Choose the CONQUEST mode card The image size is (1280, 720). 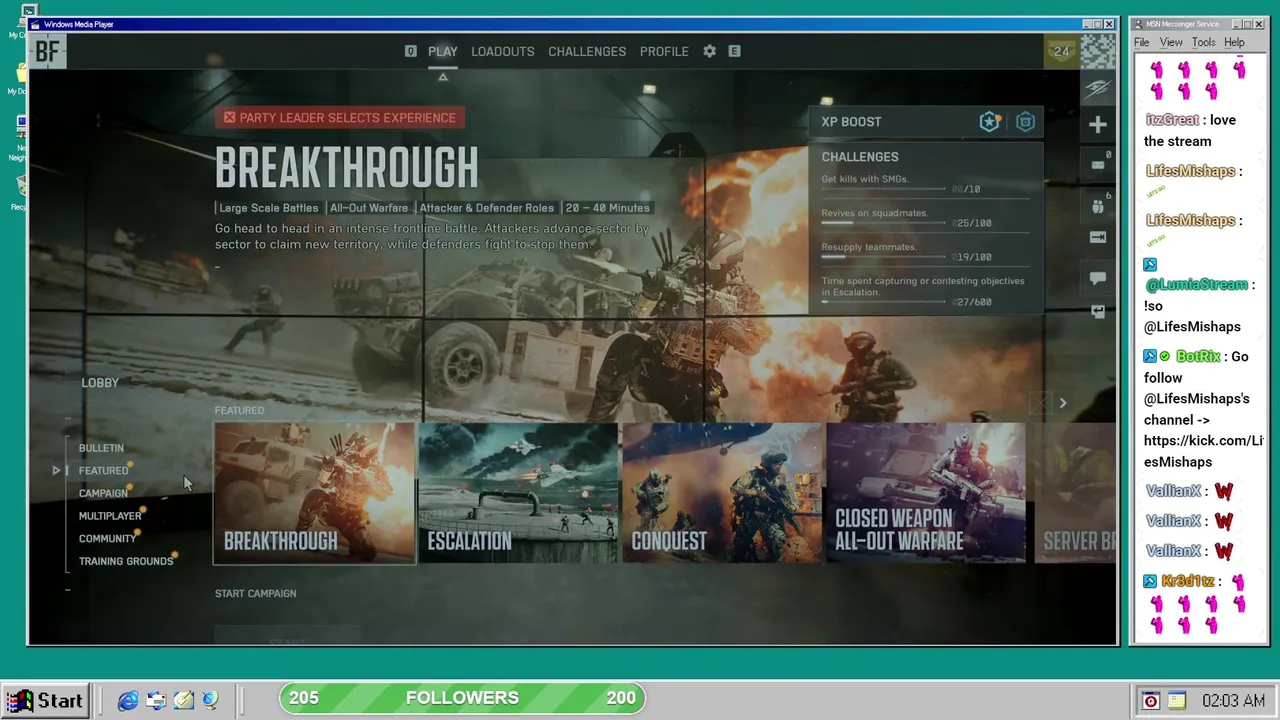[x=722, y=493]
